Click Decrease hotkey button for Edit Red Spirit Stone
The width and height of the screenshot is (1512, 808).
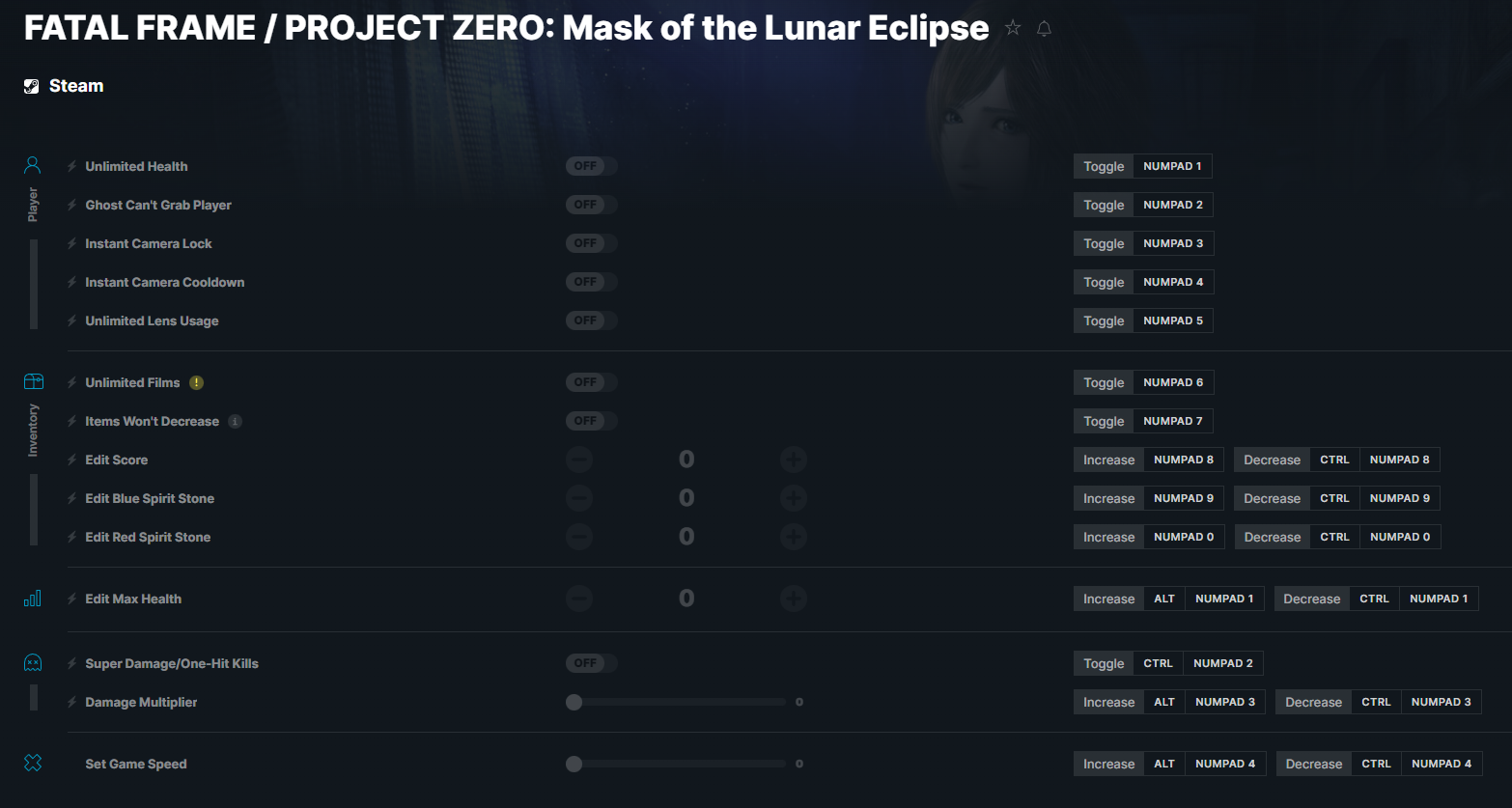pyautogui.click(x=1272, y=537)
